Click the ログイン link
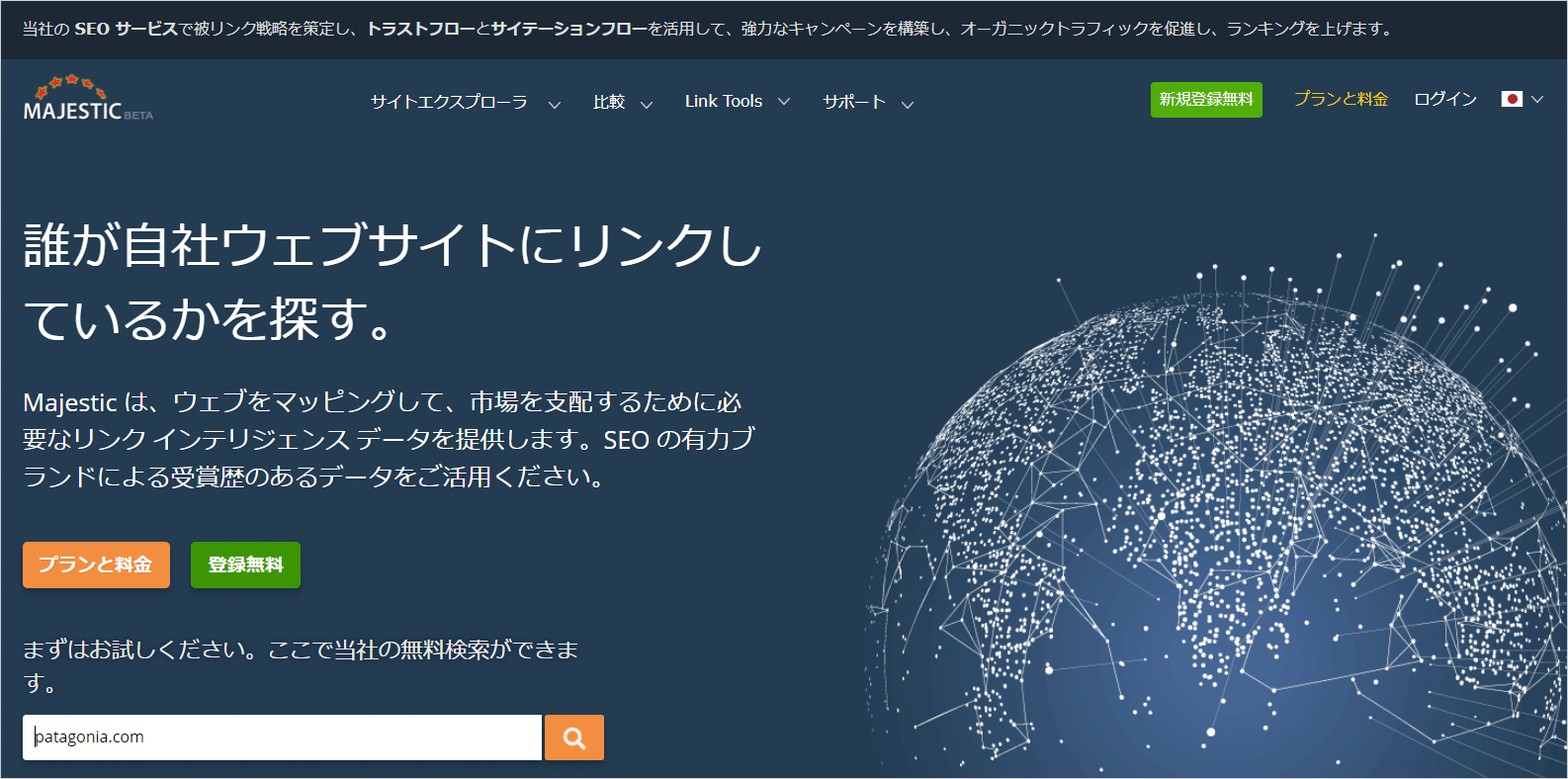Screen dimensions: 1568x779 click(1444, 99)
